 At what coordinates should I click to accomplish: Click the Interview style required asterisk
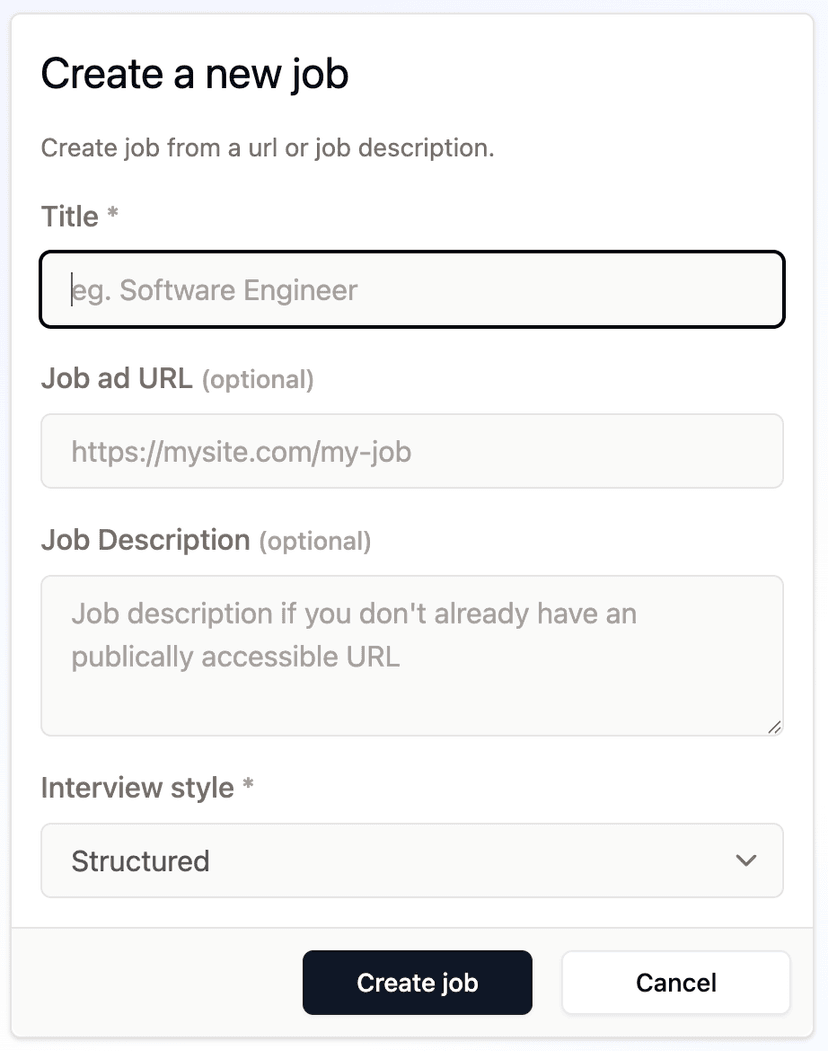coord(248,787)
